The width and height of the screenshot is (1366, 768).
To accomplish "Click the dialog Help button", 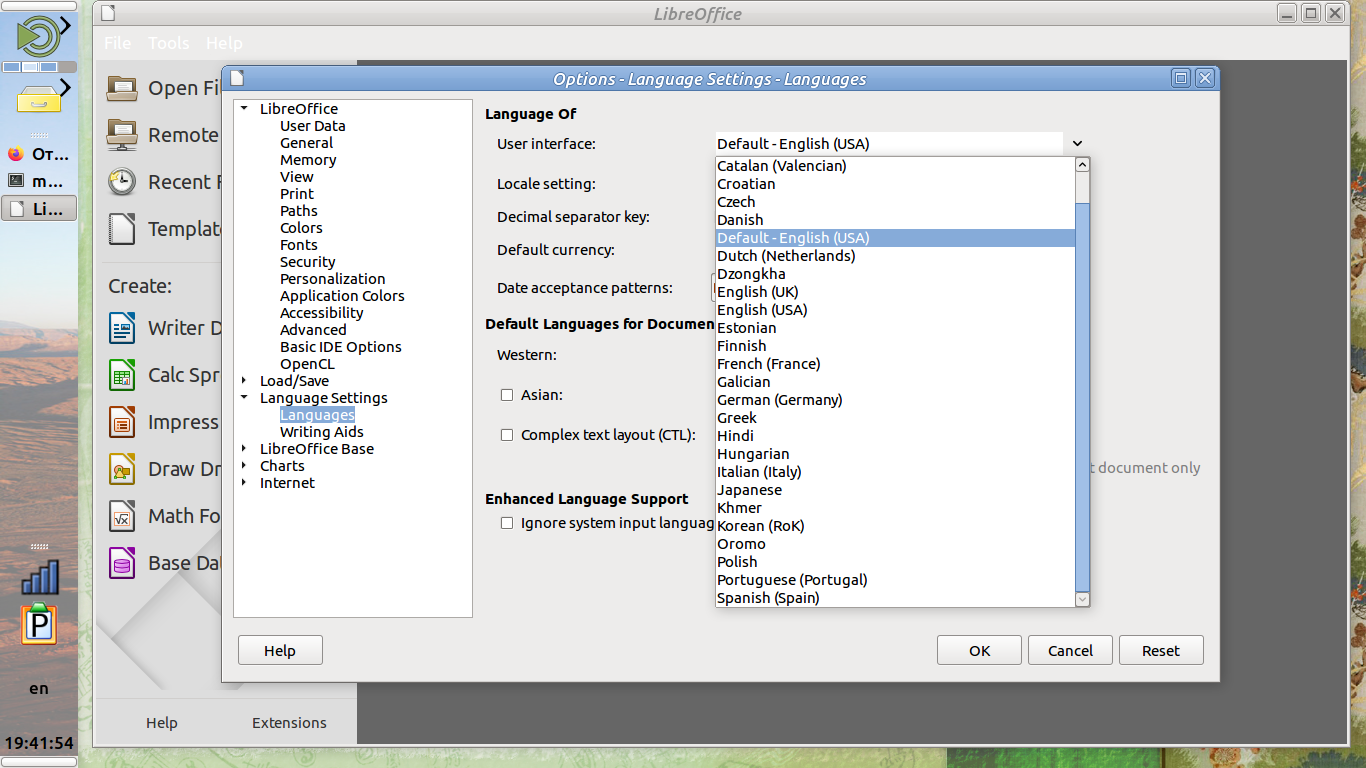I will click(x=280, y=650).
